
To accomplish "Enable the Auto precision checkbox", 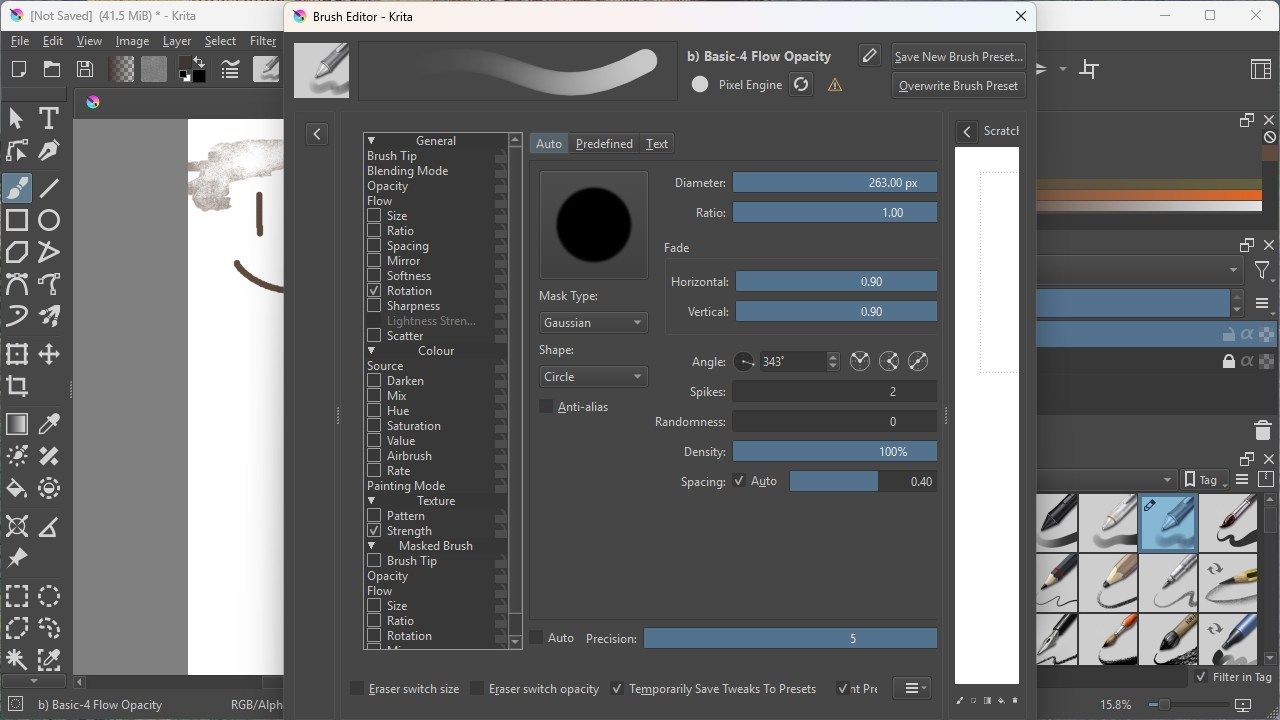I will click(x=536, y=638).
